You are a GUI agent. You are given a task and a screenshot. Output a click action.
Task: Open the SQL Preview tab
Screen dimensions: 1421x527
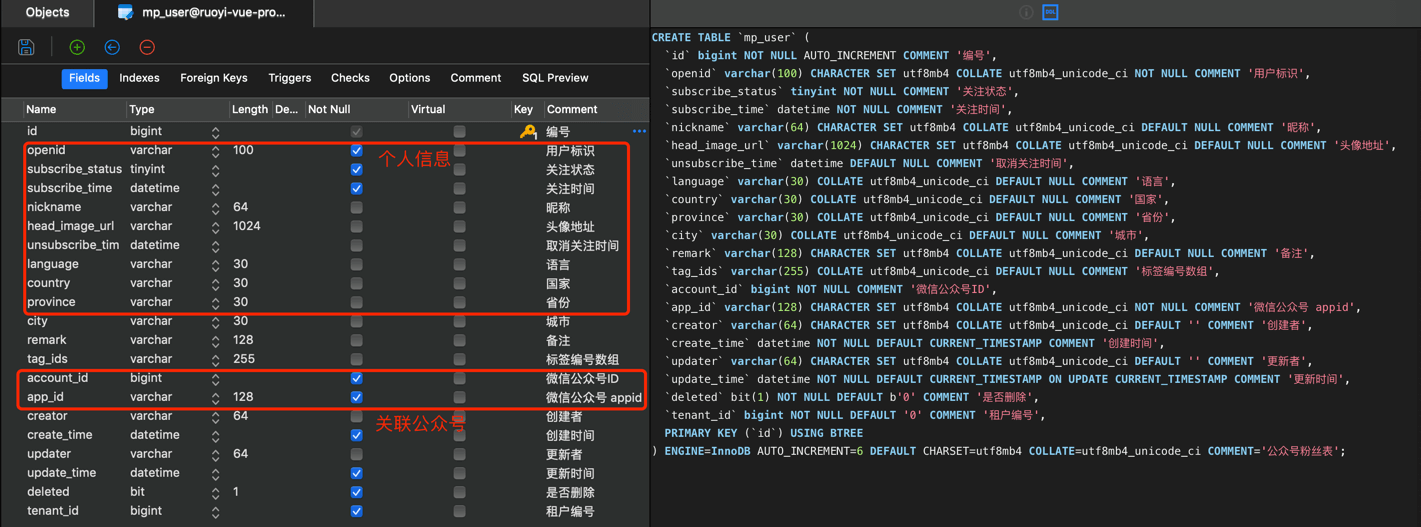point(555,78)
